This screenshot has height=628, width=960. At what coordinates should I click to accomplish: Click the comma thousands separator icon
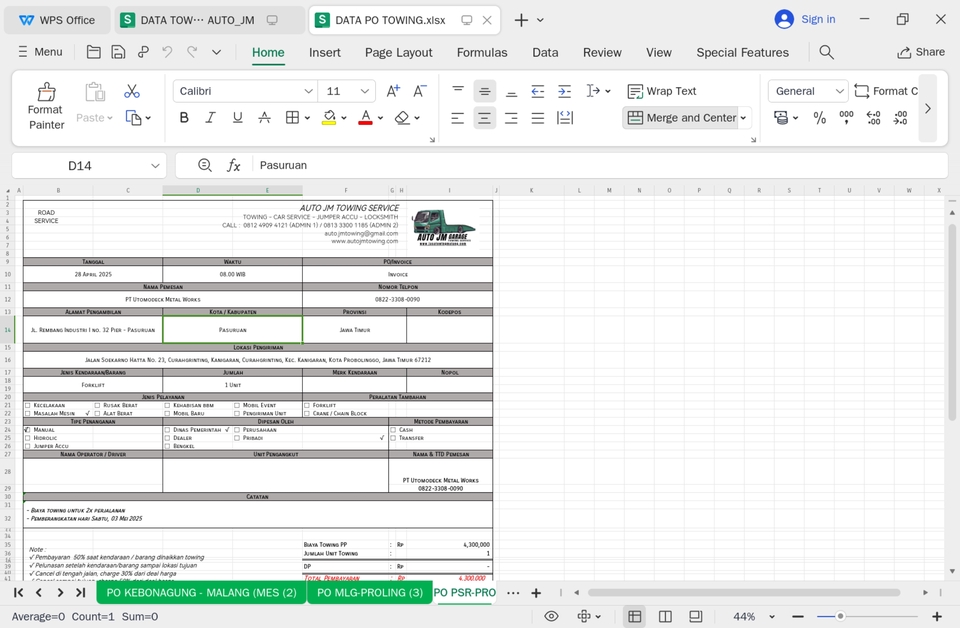point(847,118)
